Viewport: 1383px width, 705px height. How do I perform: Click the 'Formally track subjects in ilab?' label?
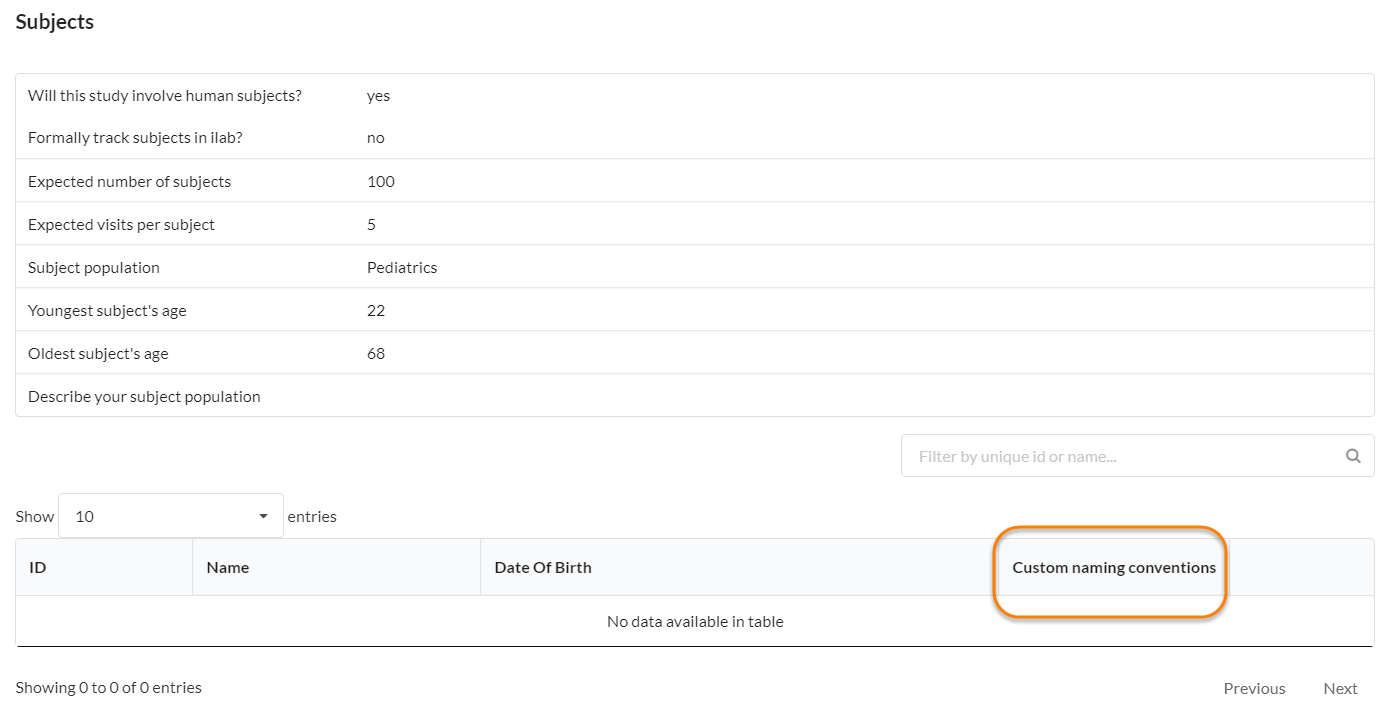[x=135, y=138]
